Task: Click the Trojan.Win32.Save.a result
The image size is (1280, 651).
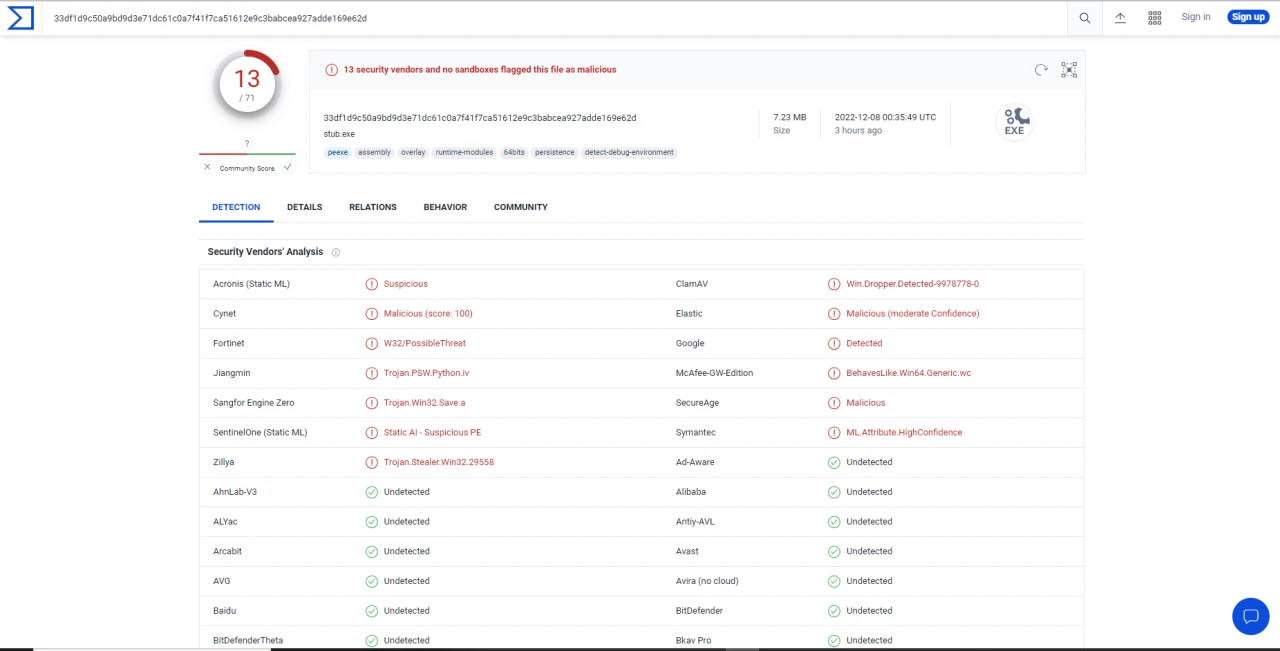Action: pos(425,403)
